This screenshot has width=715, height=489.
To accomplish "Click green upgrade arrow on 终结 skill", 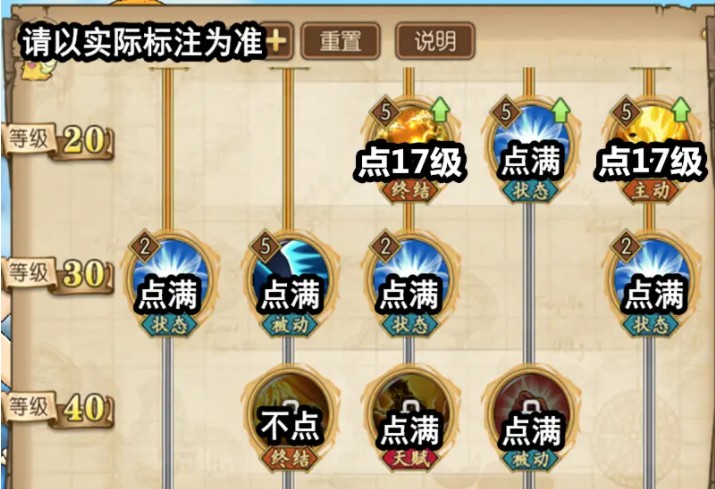I will pos(440,110).
